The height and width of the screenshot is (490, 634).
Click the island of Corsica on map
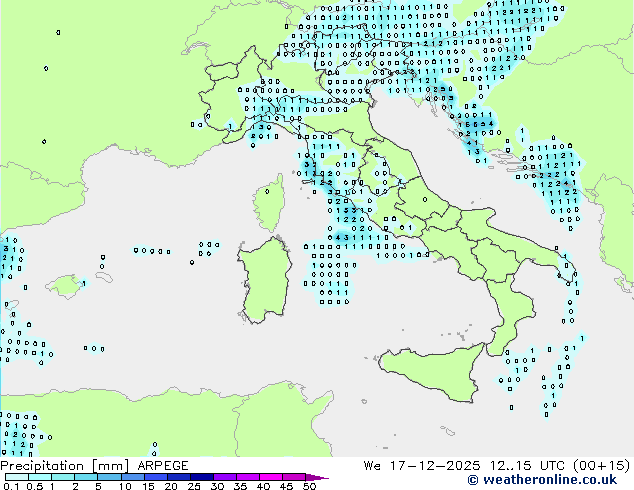269,203
